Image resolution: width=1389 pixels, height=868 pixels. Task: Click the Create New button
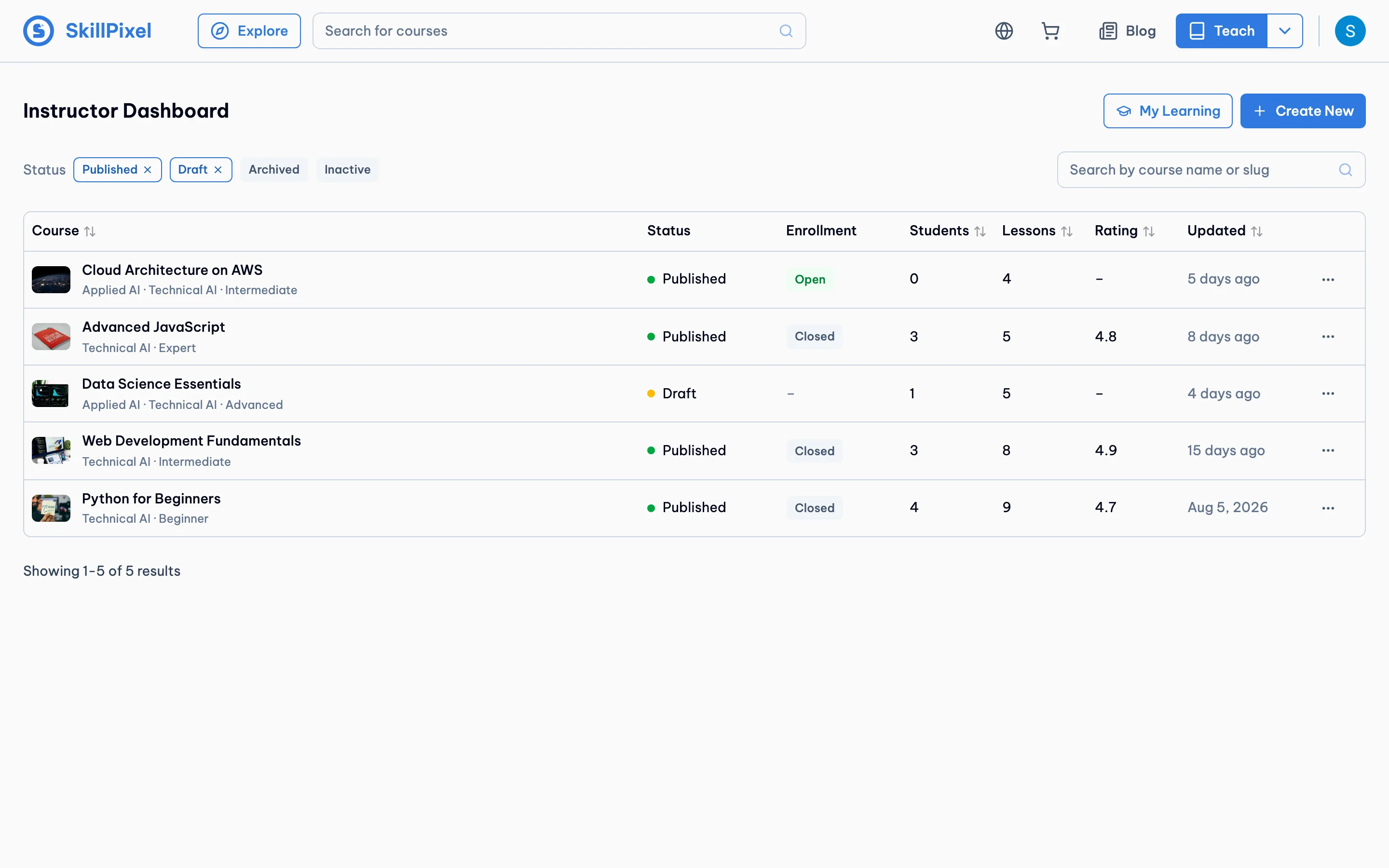(1302, 111)
